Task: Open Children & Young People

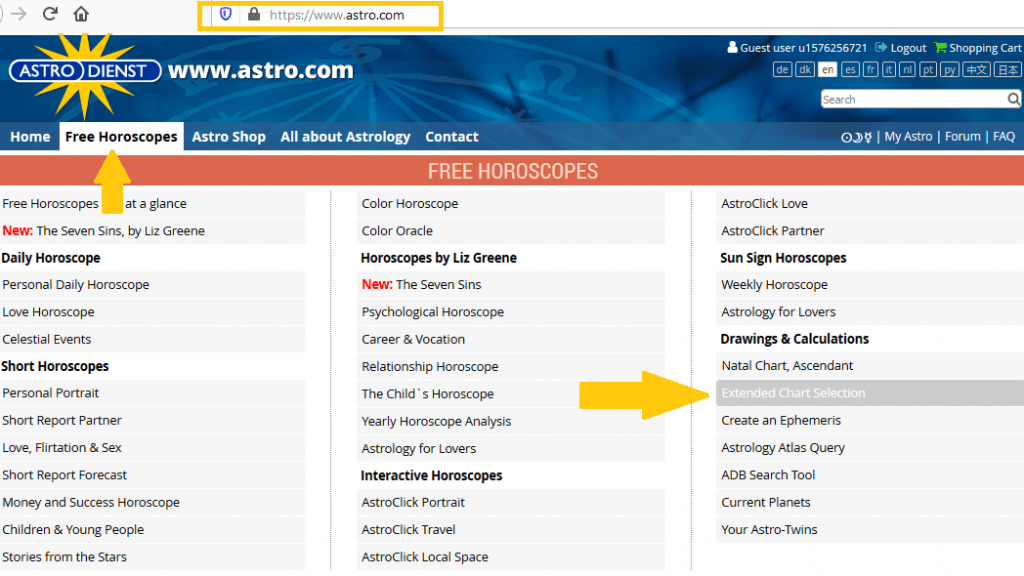Action: (x=153, y=530)
